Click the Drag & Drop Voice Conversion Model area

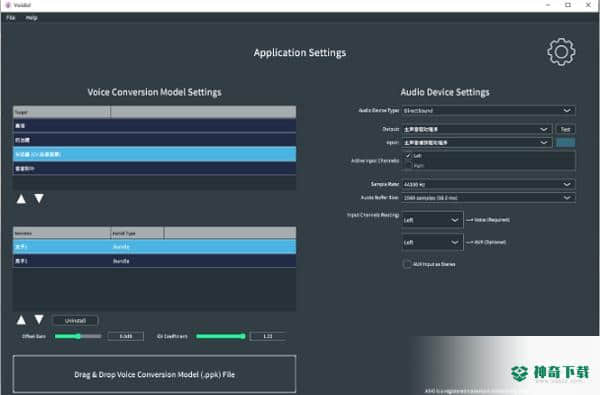pyautogui.click(x=154, y=374)
